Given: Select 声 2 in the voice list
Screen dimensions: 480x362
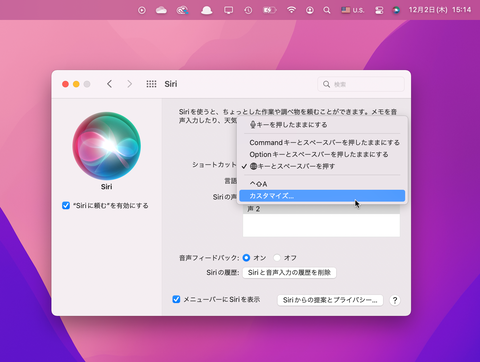Looking at the screenshot, I should 321,209.
